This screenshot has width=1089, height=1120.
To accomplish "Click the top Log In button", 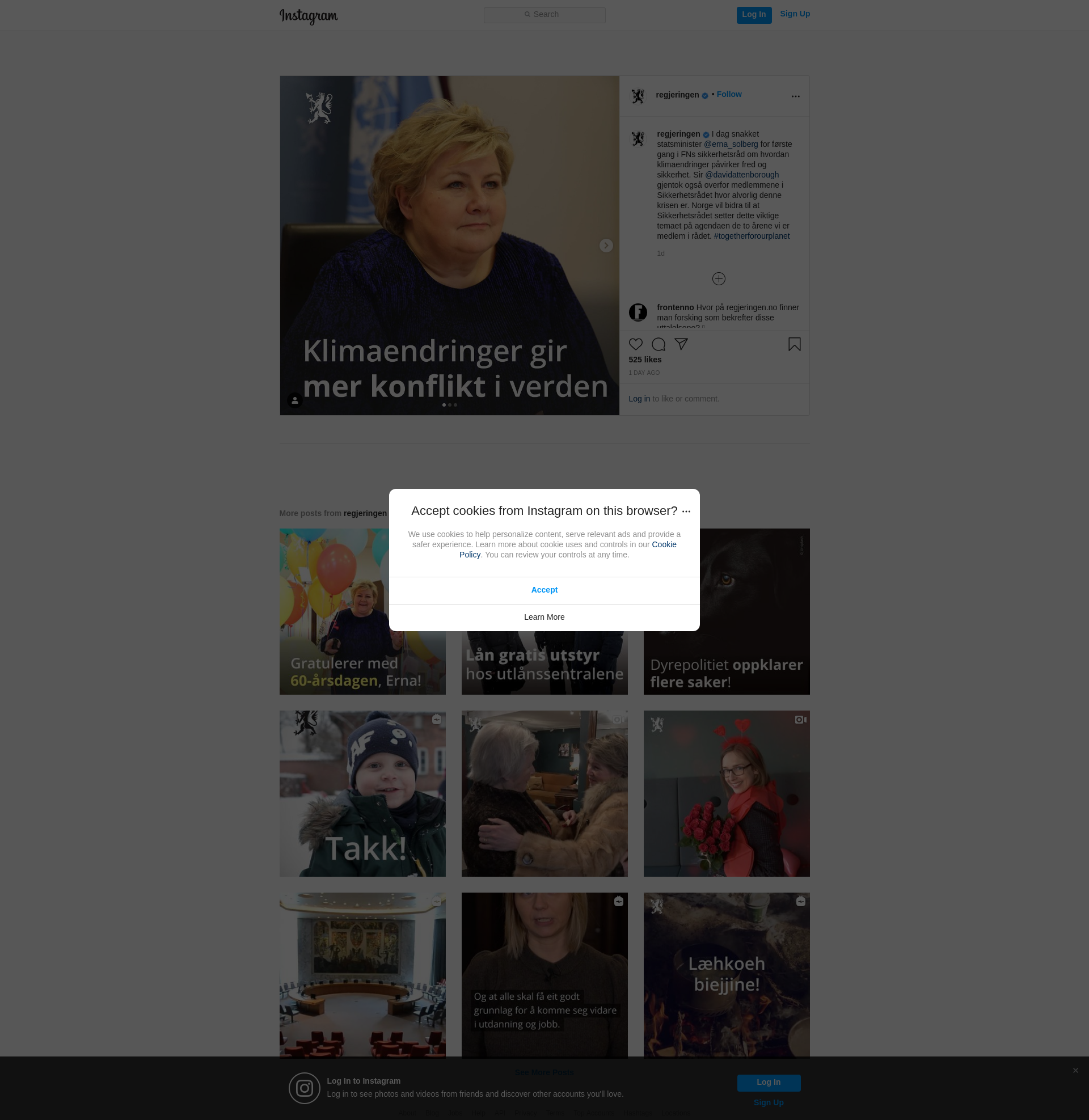I will tap(753, 15).
